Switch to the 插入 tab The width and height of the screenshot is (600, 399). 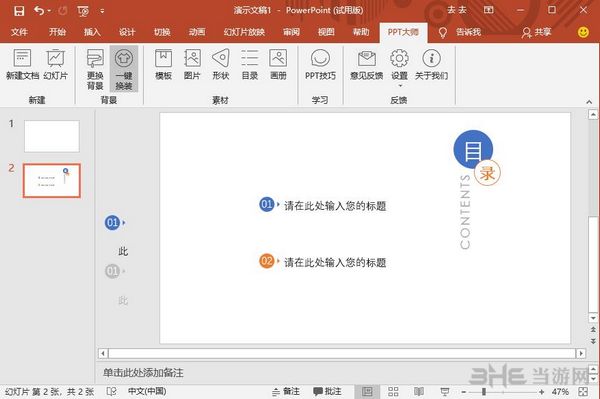click(92, 32)
